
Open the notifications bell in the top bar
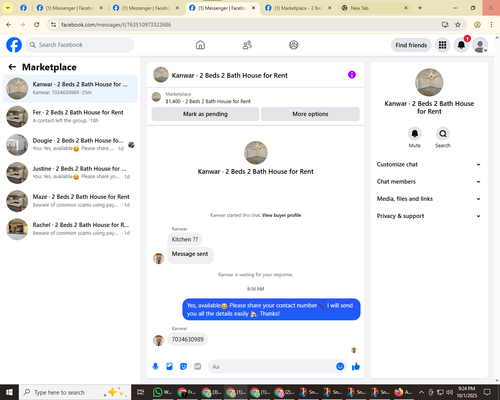click(461, 45)
